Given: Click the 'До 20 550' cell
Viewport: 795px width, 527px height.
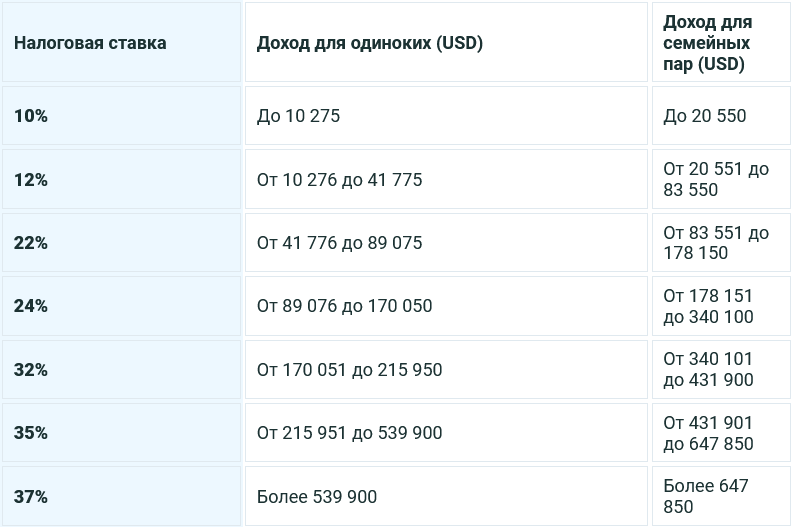Looking at the screenshot, I should tap(705, 116).
